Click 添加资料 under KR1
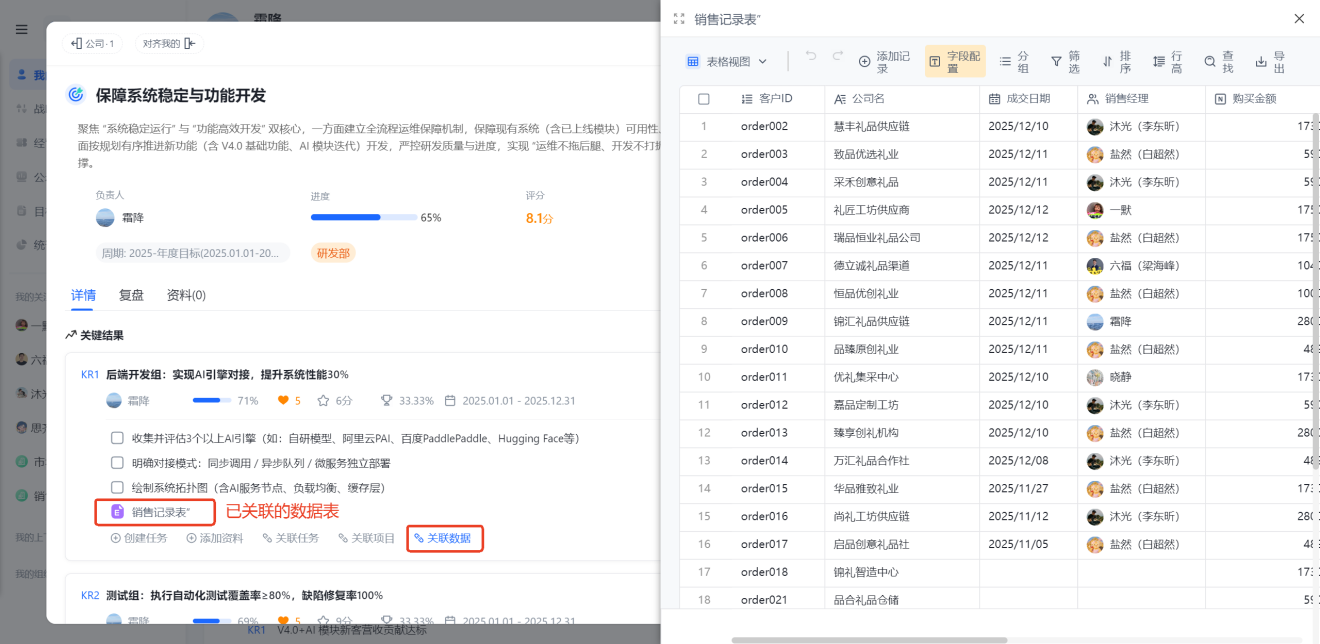 pyautogui.click(x=215, y=538)
